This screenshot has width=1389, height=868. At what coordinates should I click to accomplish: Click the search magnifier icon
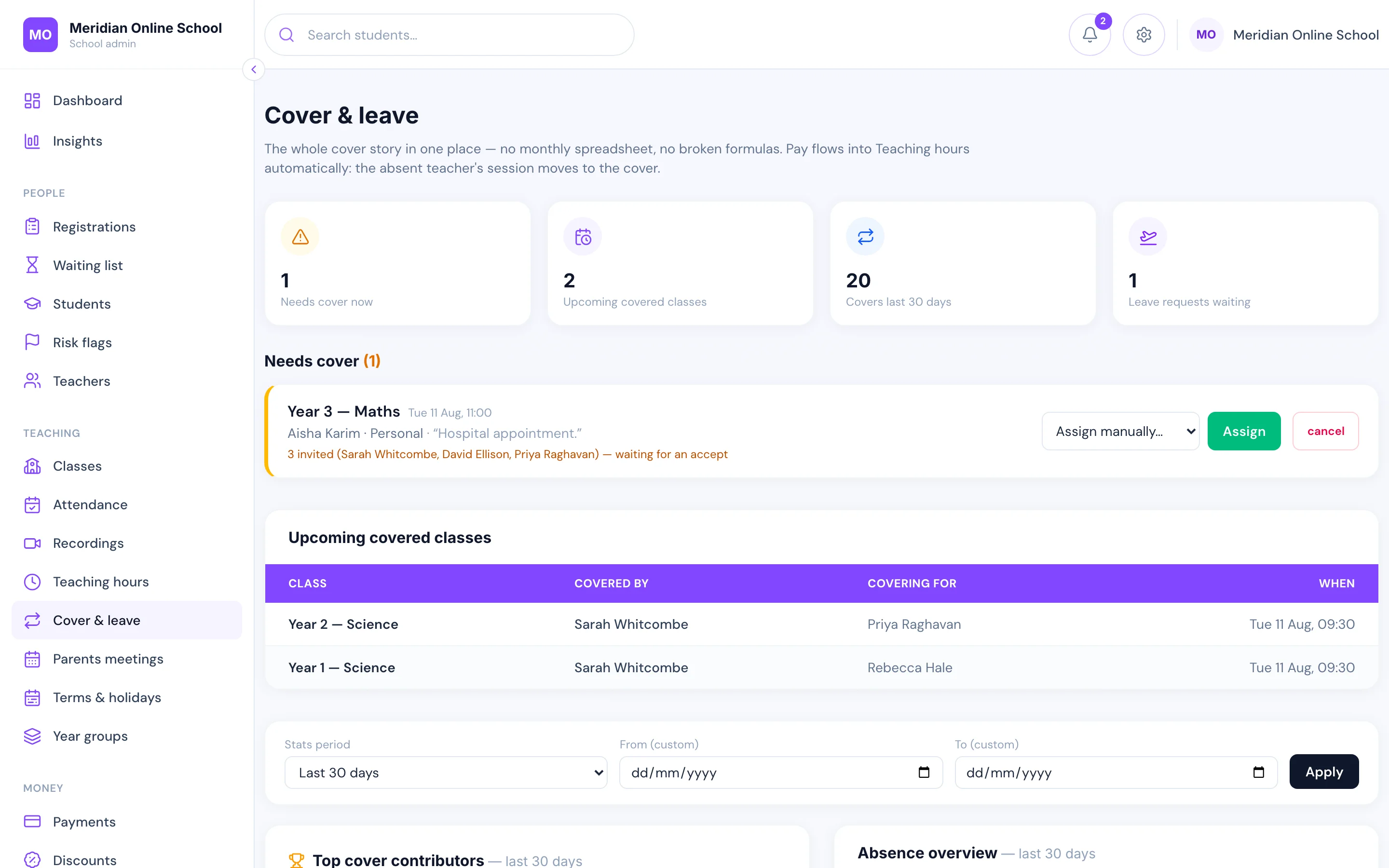click(286, 35)
